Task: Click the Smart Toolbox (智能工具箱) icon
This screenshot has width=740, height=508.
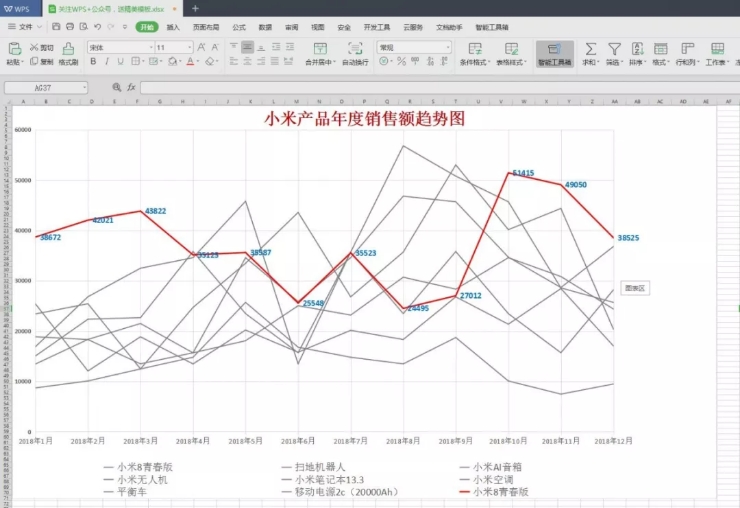Action: click(x=554, y=49)
